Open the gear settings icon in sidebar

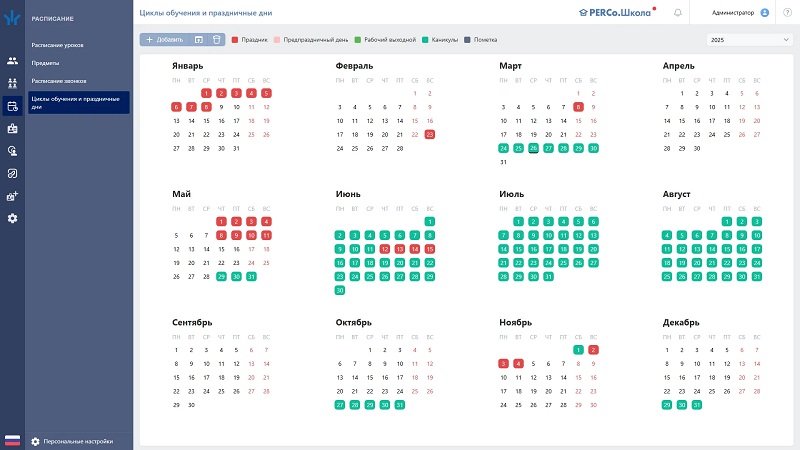click(x=12, y=218)
